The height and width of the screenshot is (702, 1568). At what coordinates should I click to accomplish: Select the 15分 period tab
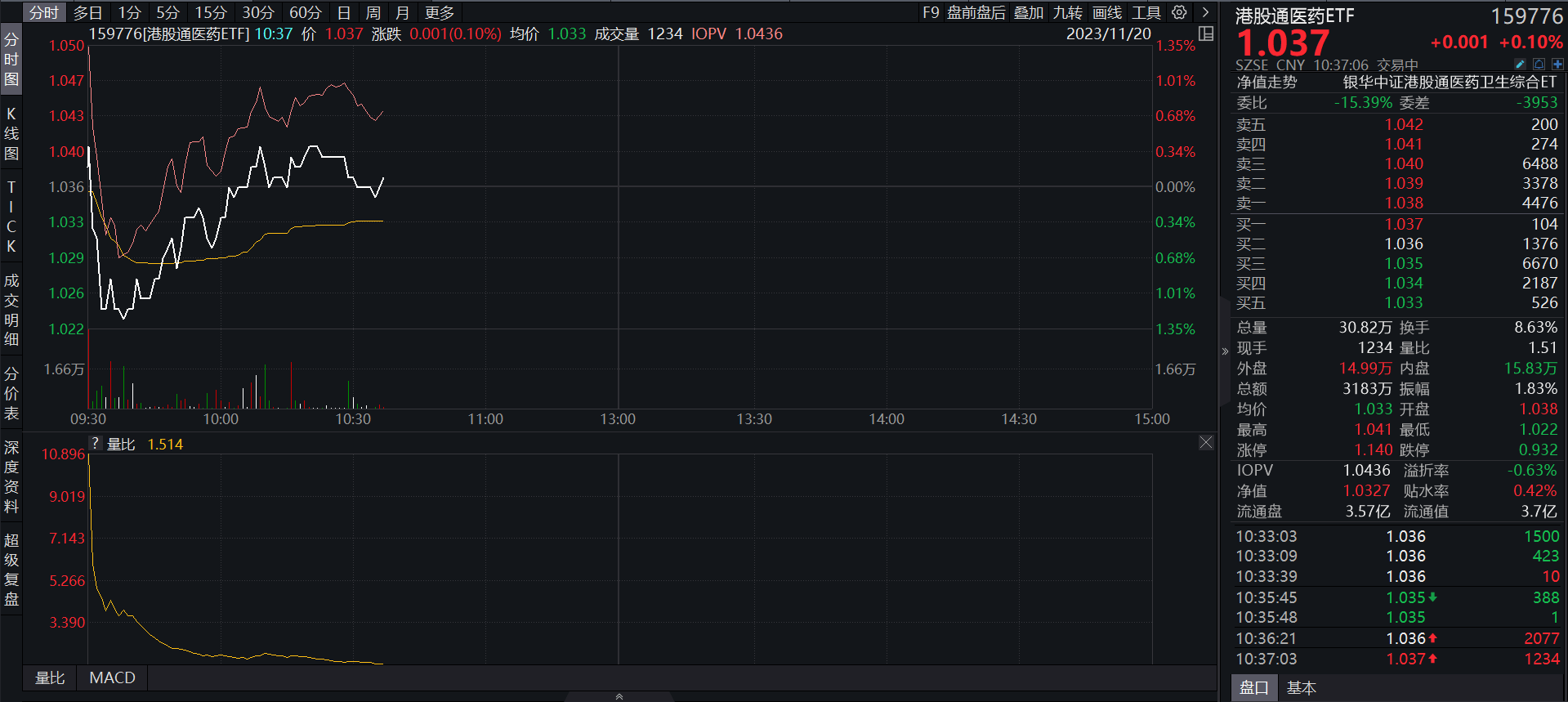point(211,12)
